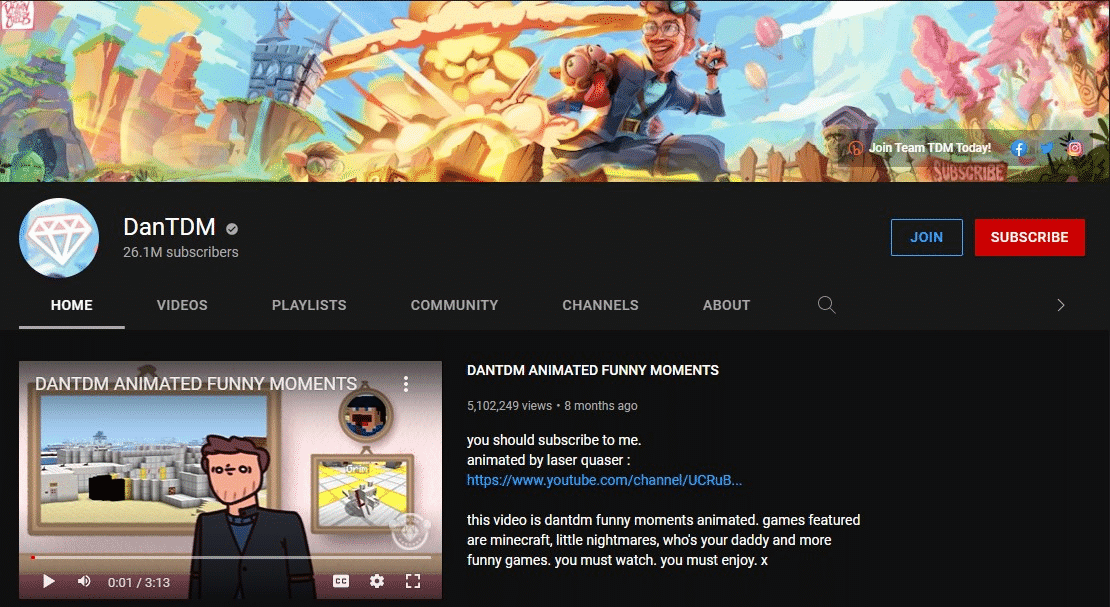Search the channel with magnifier icon

[826, 305]
